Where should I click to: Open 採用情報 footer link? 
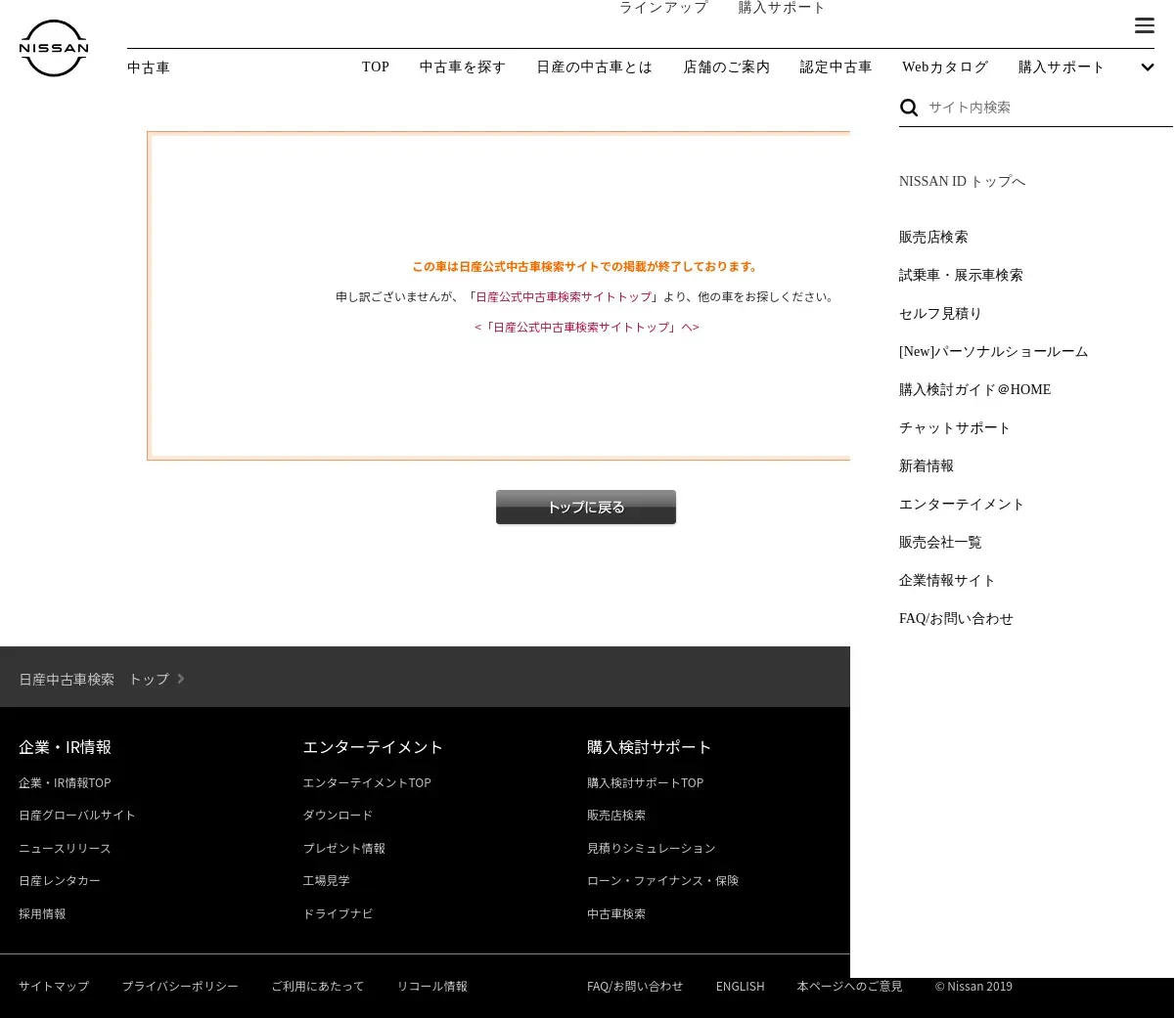[42, 914]
